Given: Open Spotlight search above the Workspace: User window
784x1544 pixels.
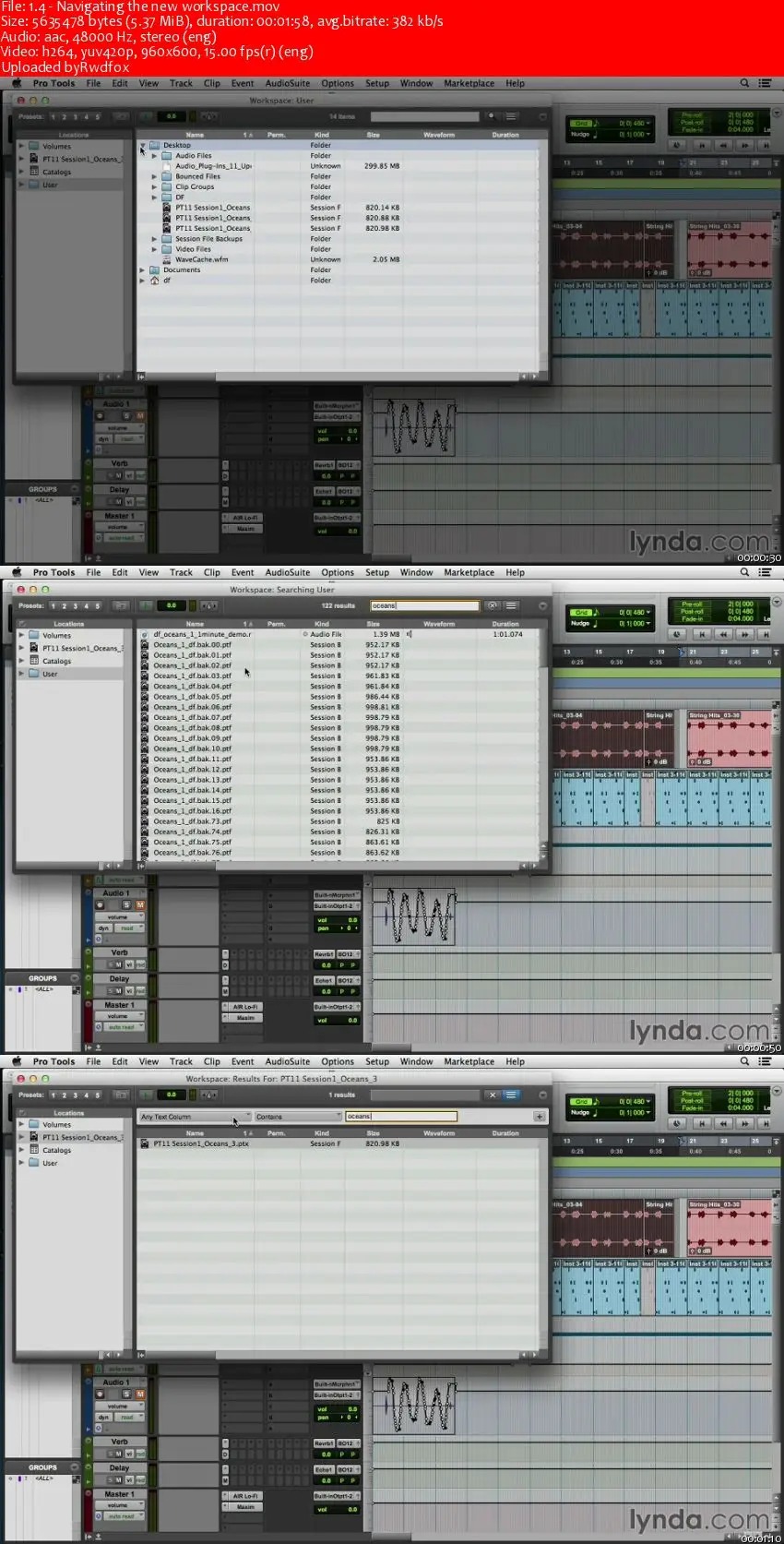Looking at the screenshot, I should pyautogui.click(x=744, y=83).
